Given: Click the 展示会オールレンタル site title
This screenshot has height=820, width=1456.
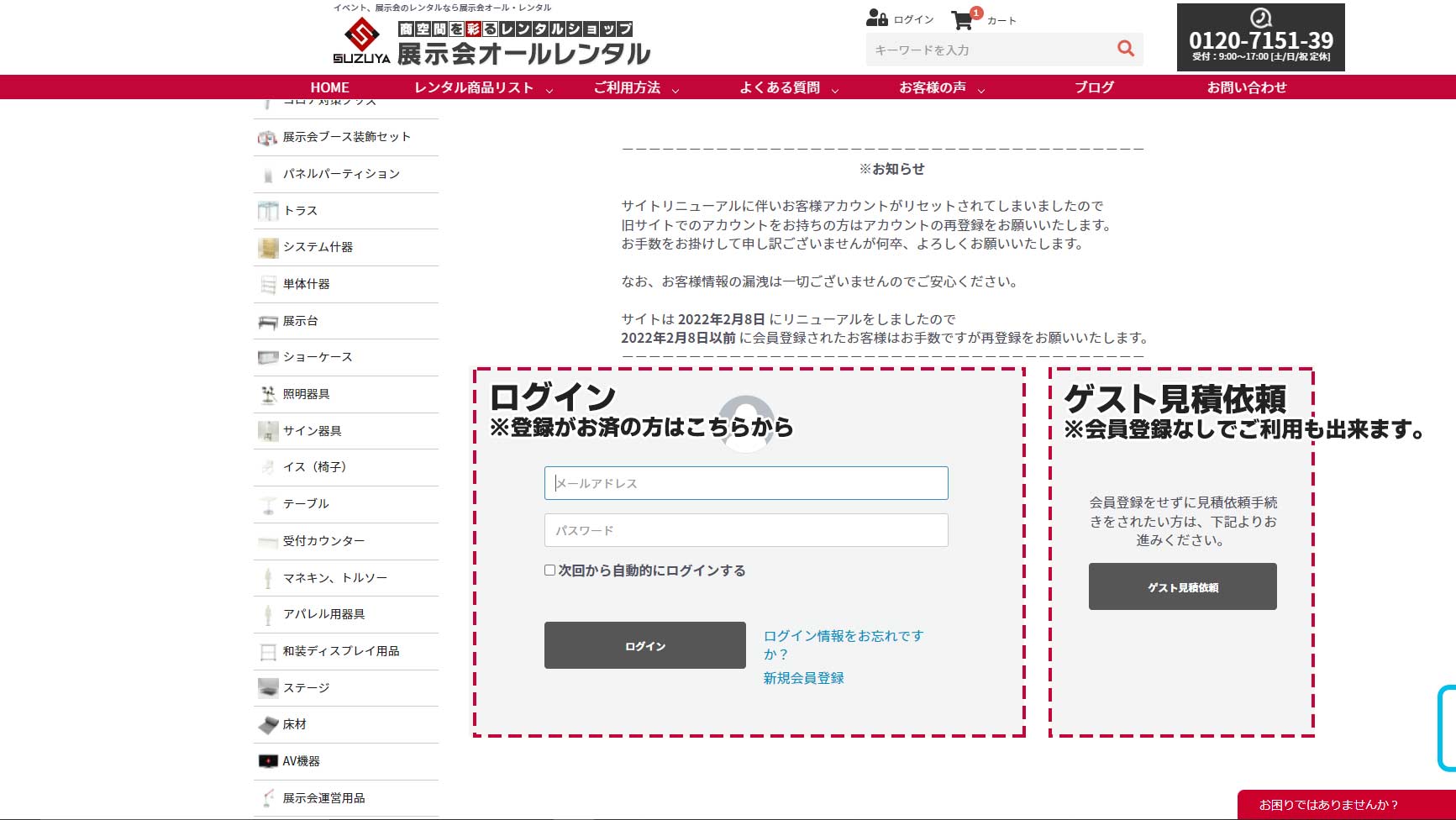Looking at the screenshot, I should click(x=523, y=54).
